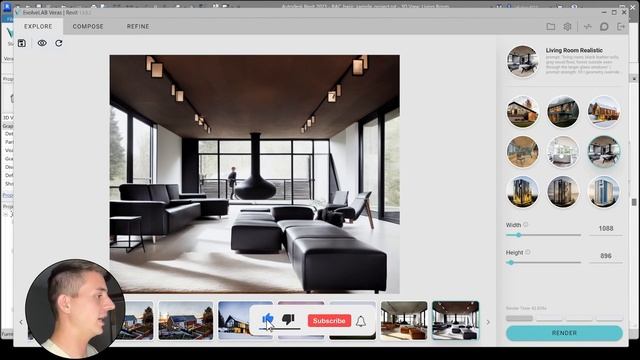Click the first render quality segment bar

(x=519, y=318)
